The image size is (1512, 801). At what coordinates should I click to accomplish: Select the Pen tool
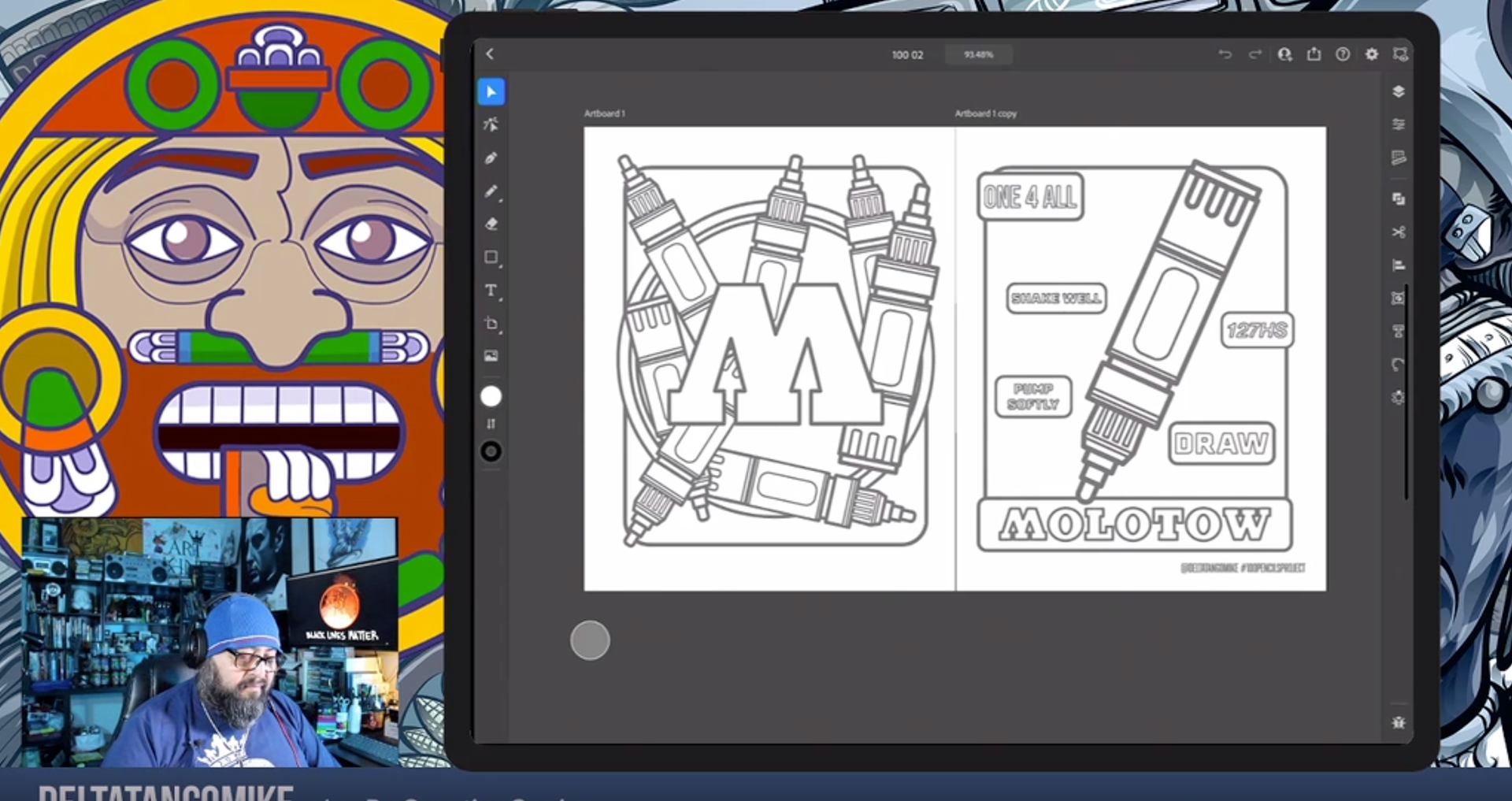(491, 158)
